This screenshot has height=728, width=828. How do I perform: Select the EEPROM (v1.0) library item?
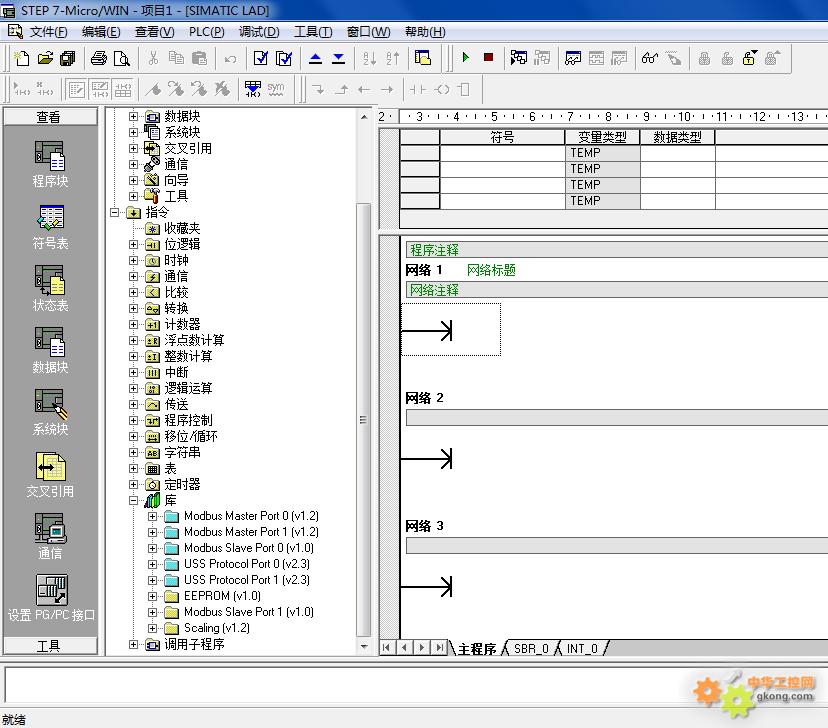222,596
